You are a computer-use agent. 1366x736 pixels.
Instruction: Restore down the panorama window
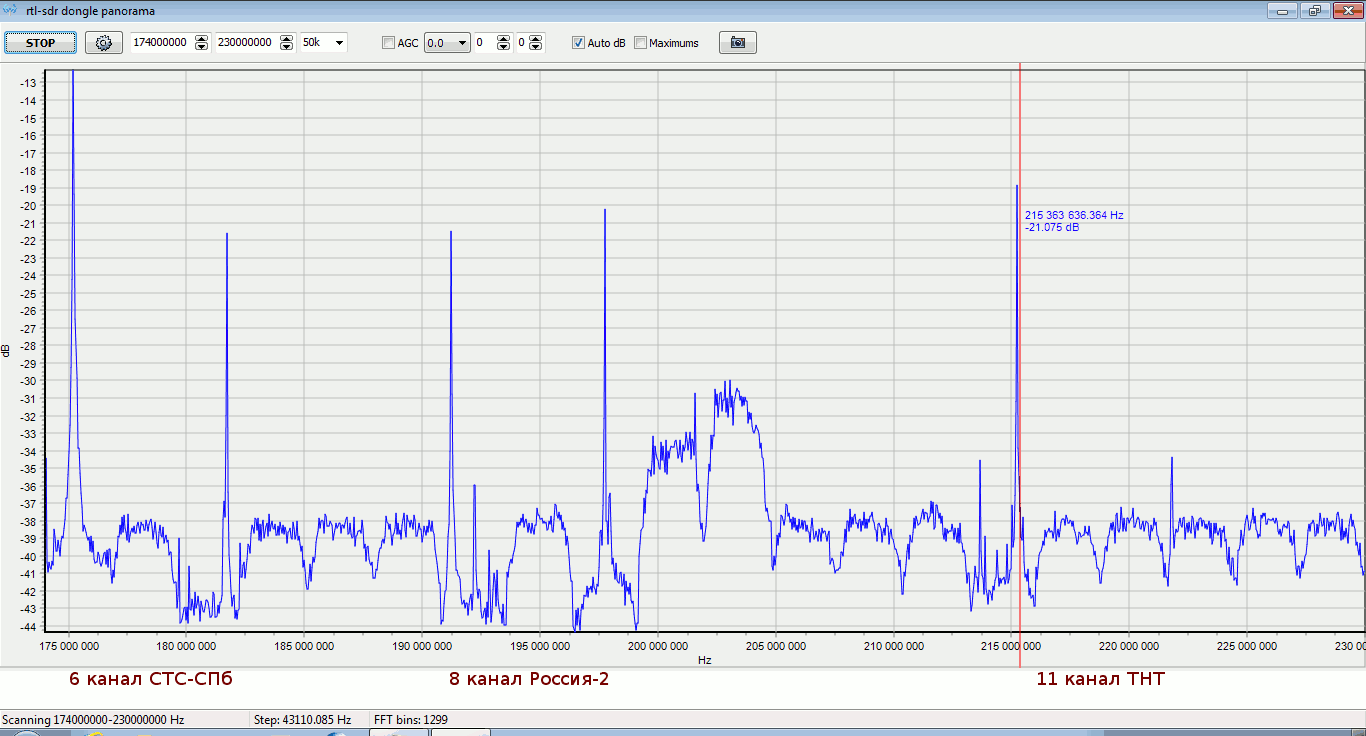tap(1314, 11)
